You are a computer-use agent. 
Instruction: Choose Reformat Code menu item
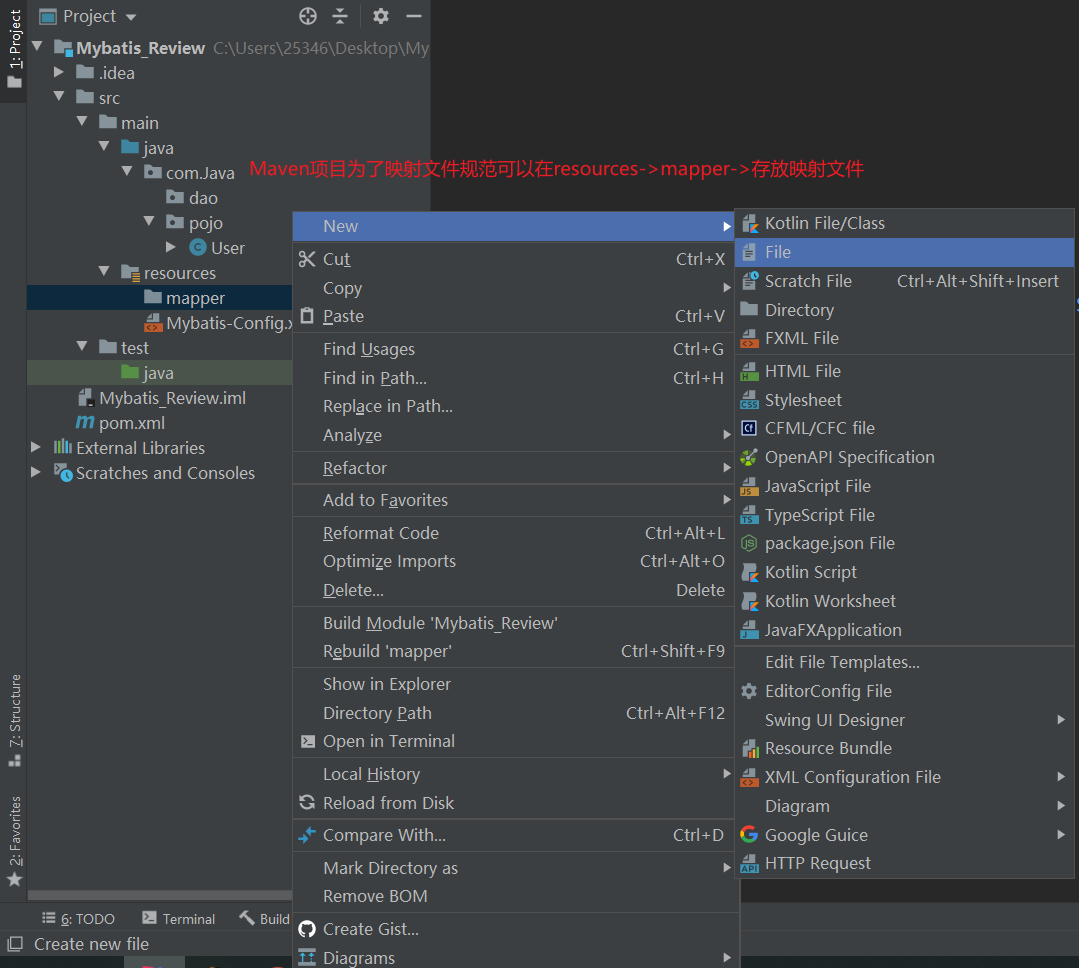pyautogui.click(x=513, y=533)
